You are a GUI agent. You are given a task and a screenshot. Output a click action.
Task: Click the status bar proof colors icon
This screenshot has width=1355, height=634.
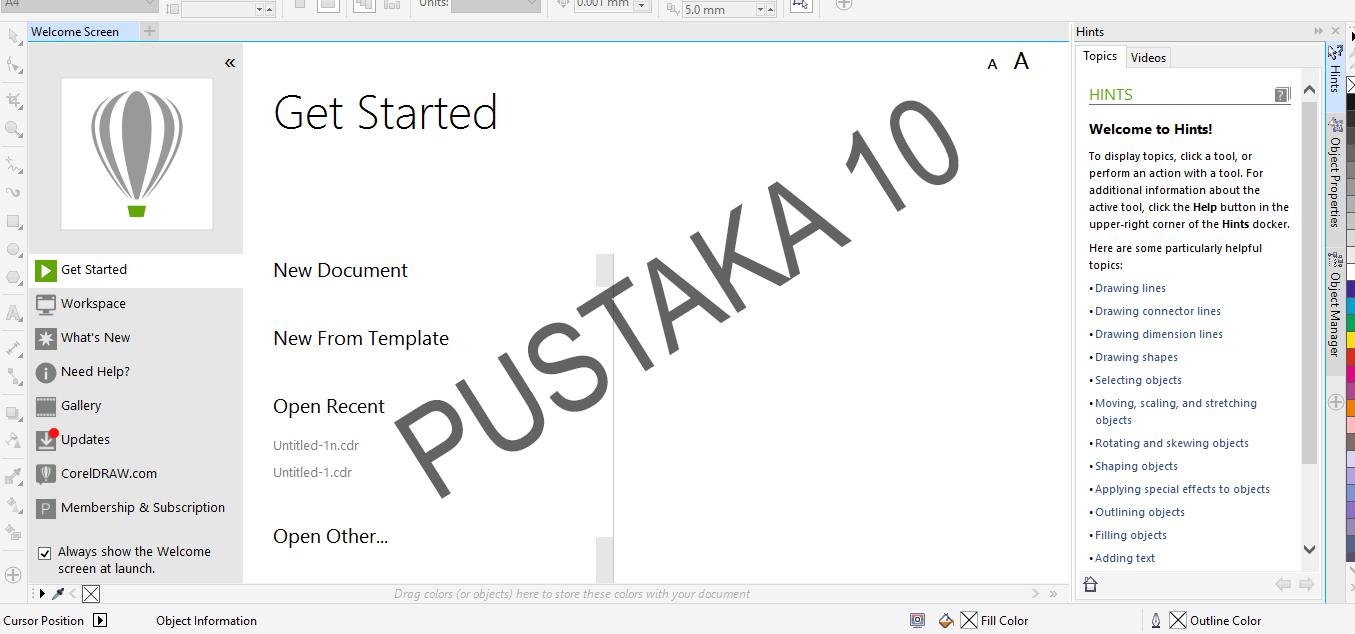[917, 620]
